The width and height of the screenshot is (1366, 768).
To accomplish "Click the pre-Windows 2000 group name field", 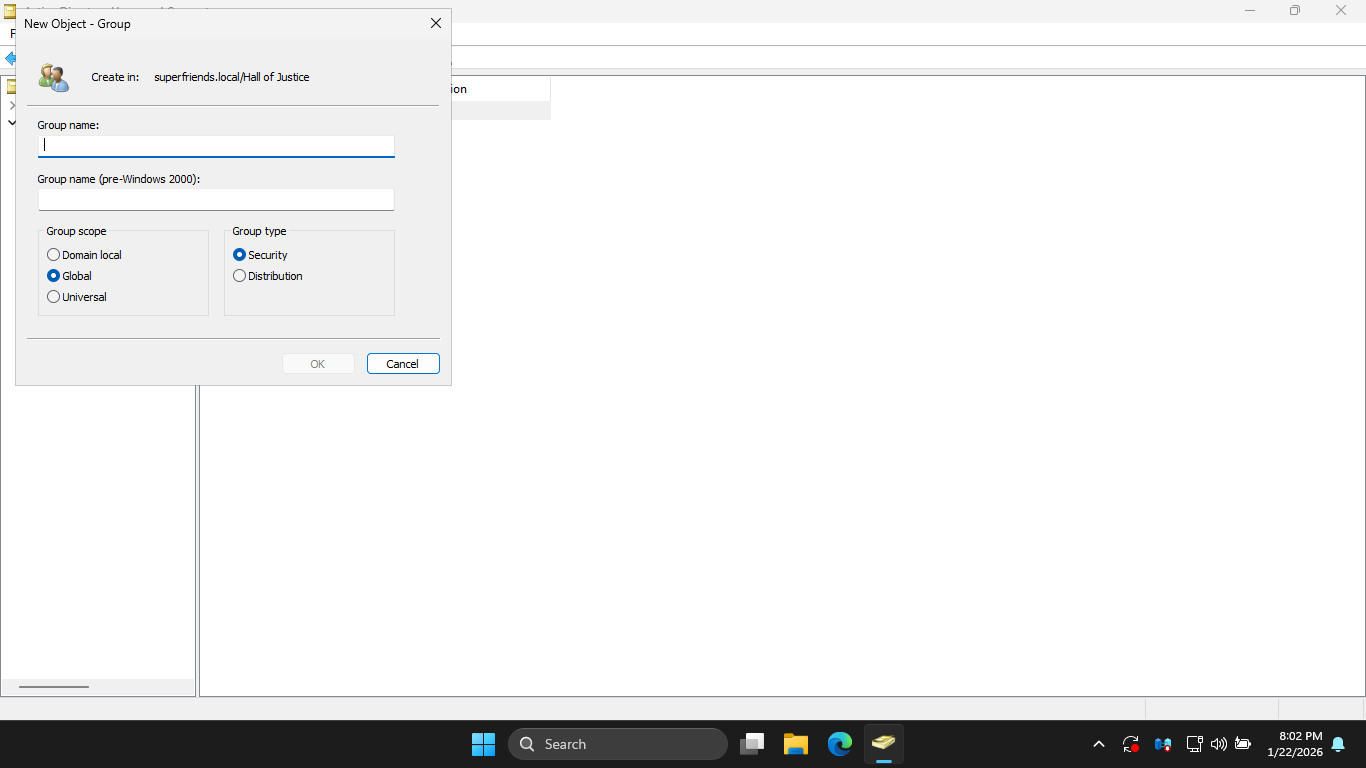I will tap(216, 200).
